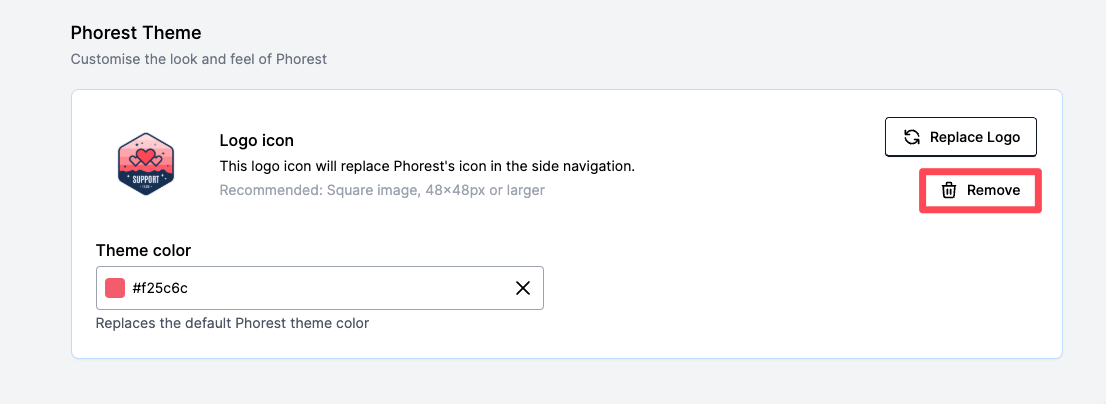Click the Recommended square image hint text
This screenshot has width=1106, height=404.
click(x=382, y=190)
